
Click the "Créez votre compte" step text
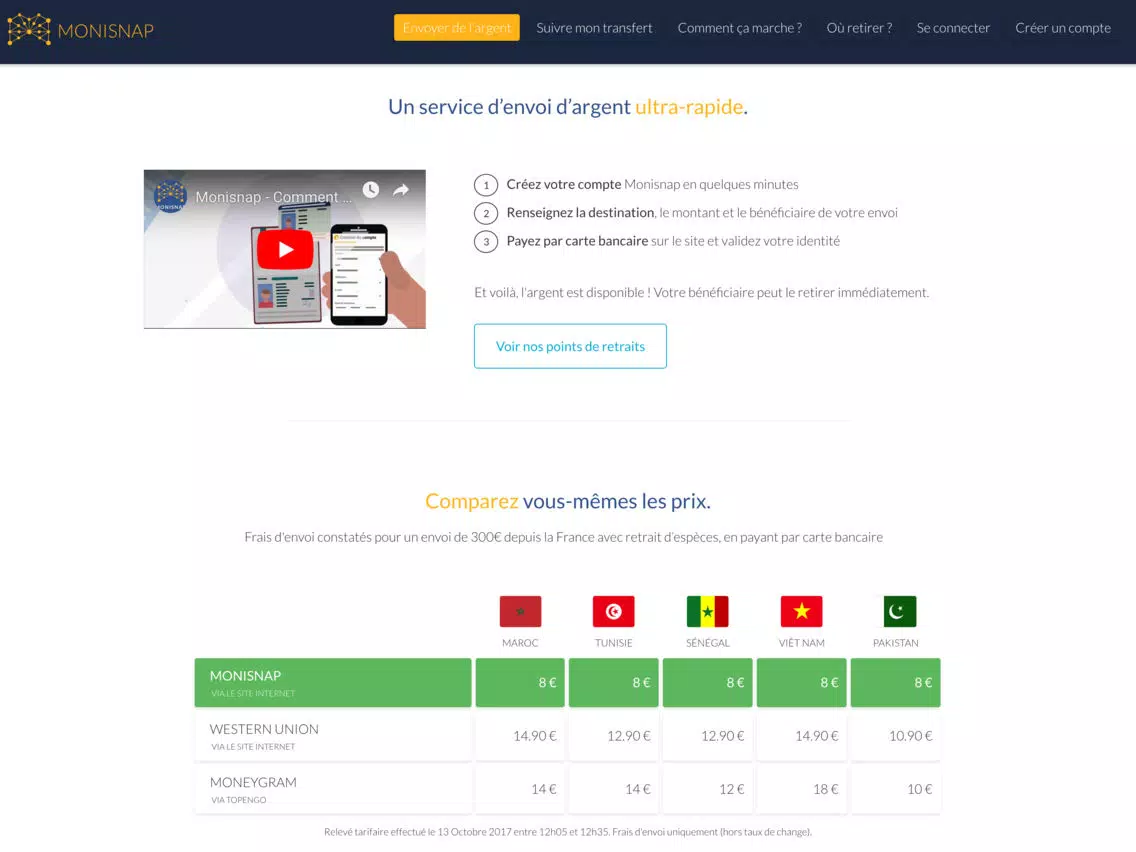point(564,185)
